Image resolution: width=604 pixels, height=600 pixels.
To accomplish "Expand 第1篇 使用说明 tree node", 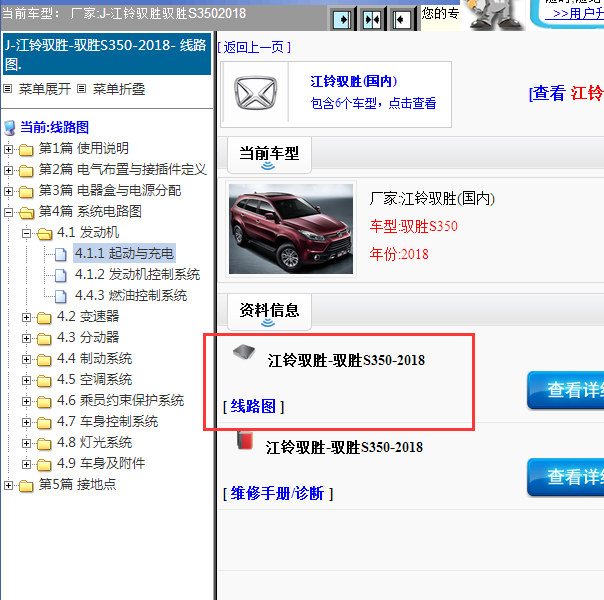I will point(8,149).
